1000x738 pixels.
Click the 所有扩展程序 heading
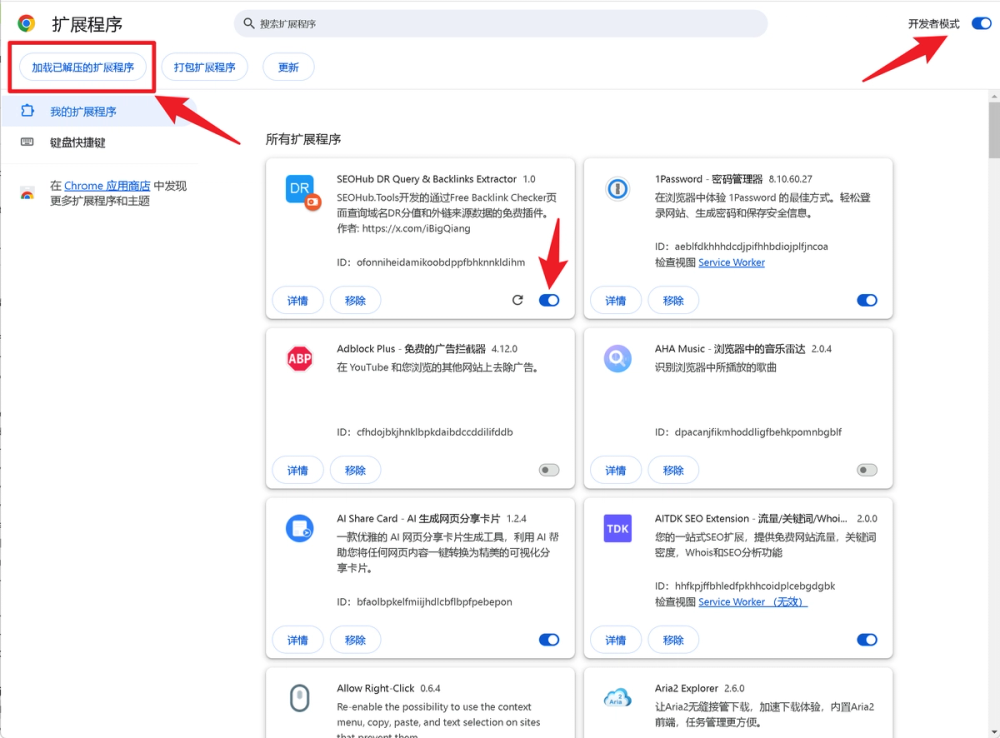tap(303, 139)
